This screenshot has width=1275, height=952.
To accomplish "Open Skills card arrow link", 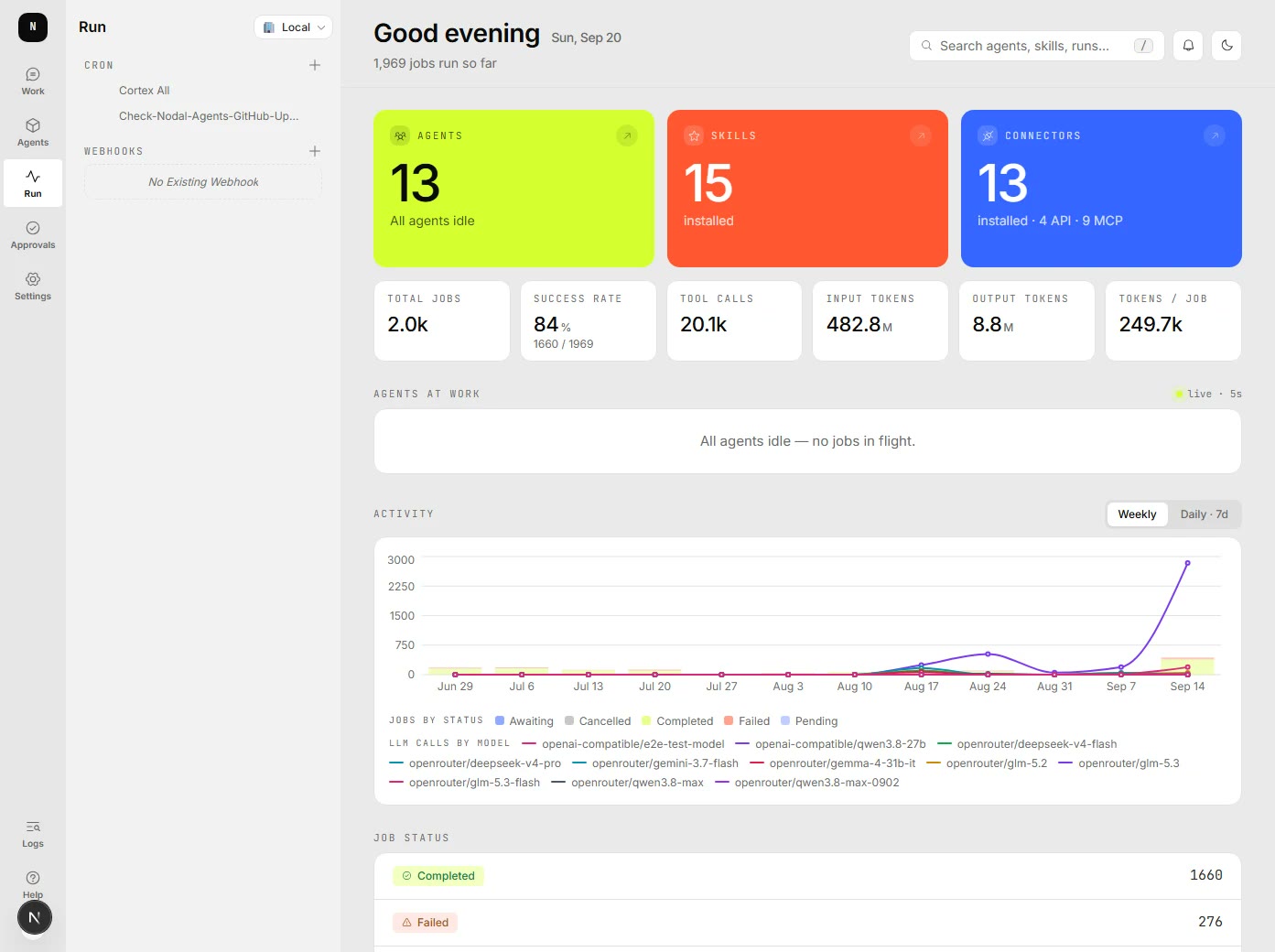I will pos(921,135).
